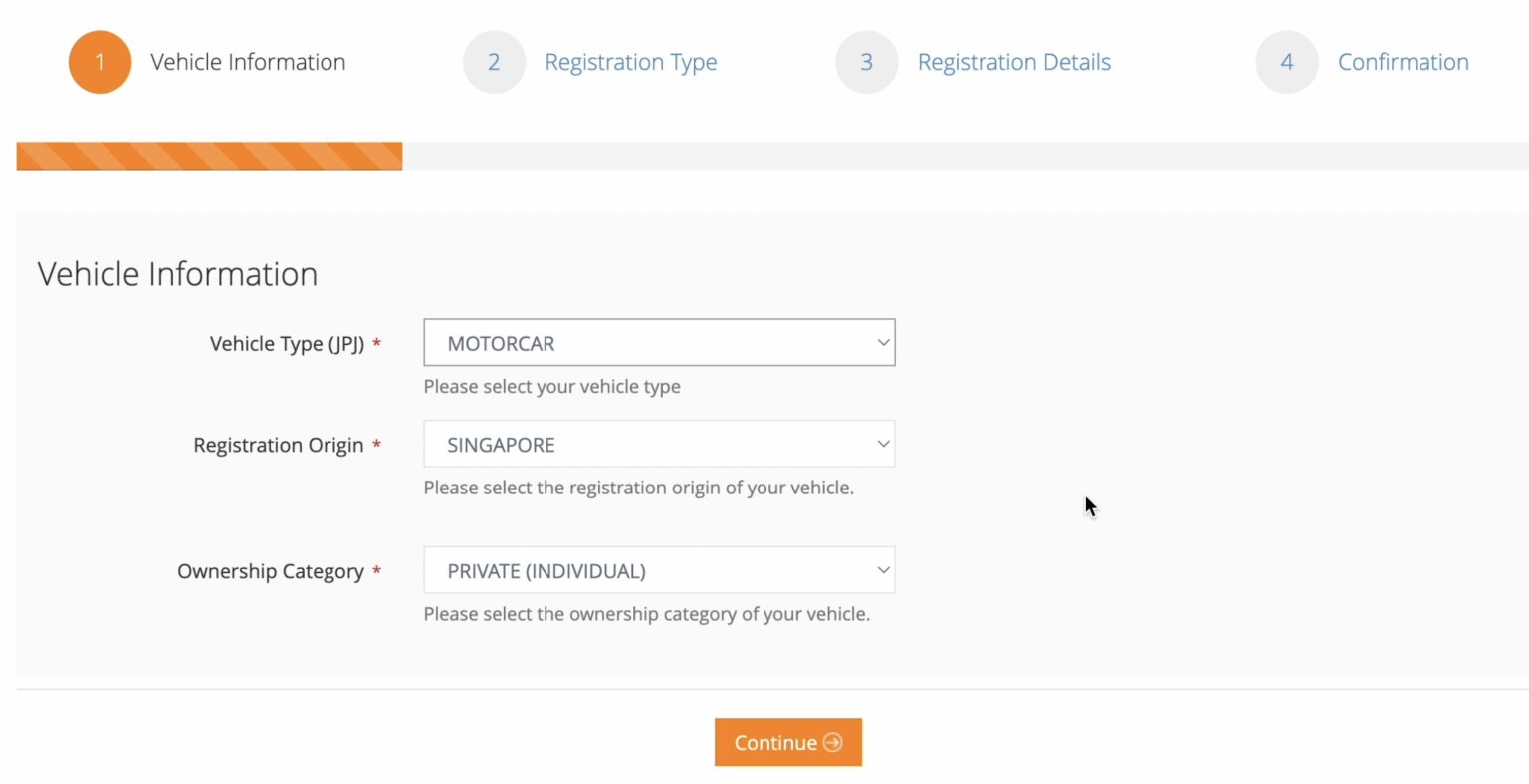Click the MOTORCAR value field
The width and height of the screenshot is (1529, 784).
[500, 342]
